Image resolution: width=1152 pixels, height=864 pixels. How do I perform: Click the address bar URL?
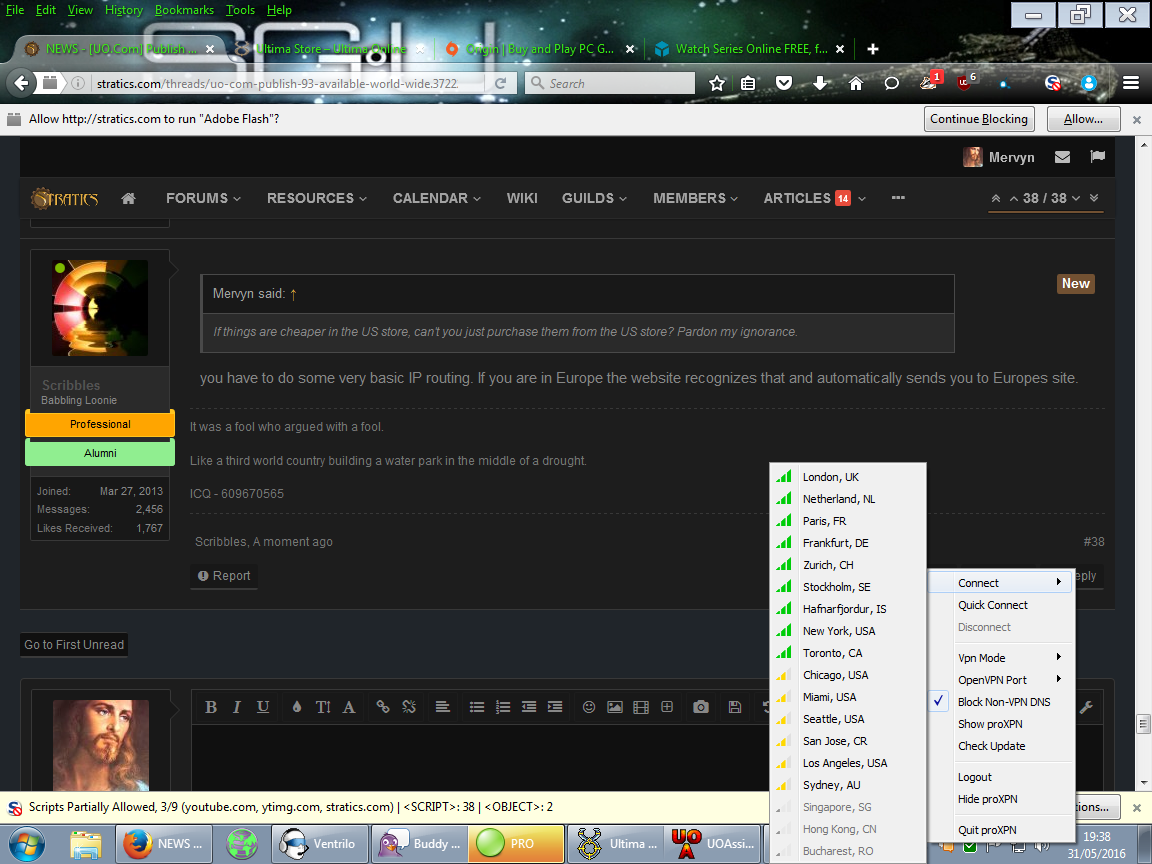click(x=278, y=84)
